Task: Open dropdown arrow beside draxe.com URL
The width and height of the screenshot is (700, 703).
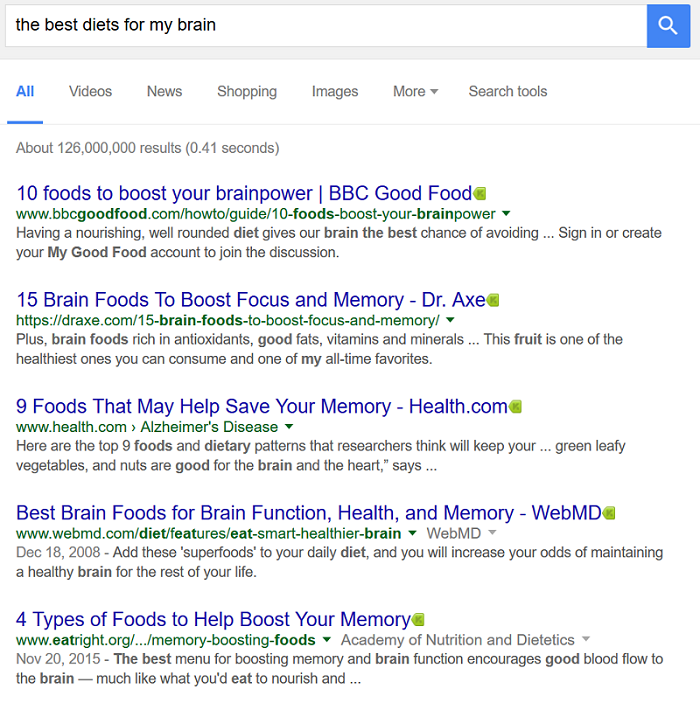Action: point(450,320)
